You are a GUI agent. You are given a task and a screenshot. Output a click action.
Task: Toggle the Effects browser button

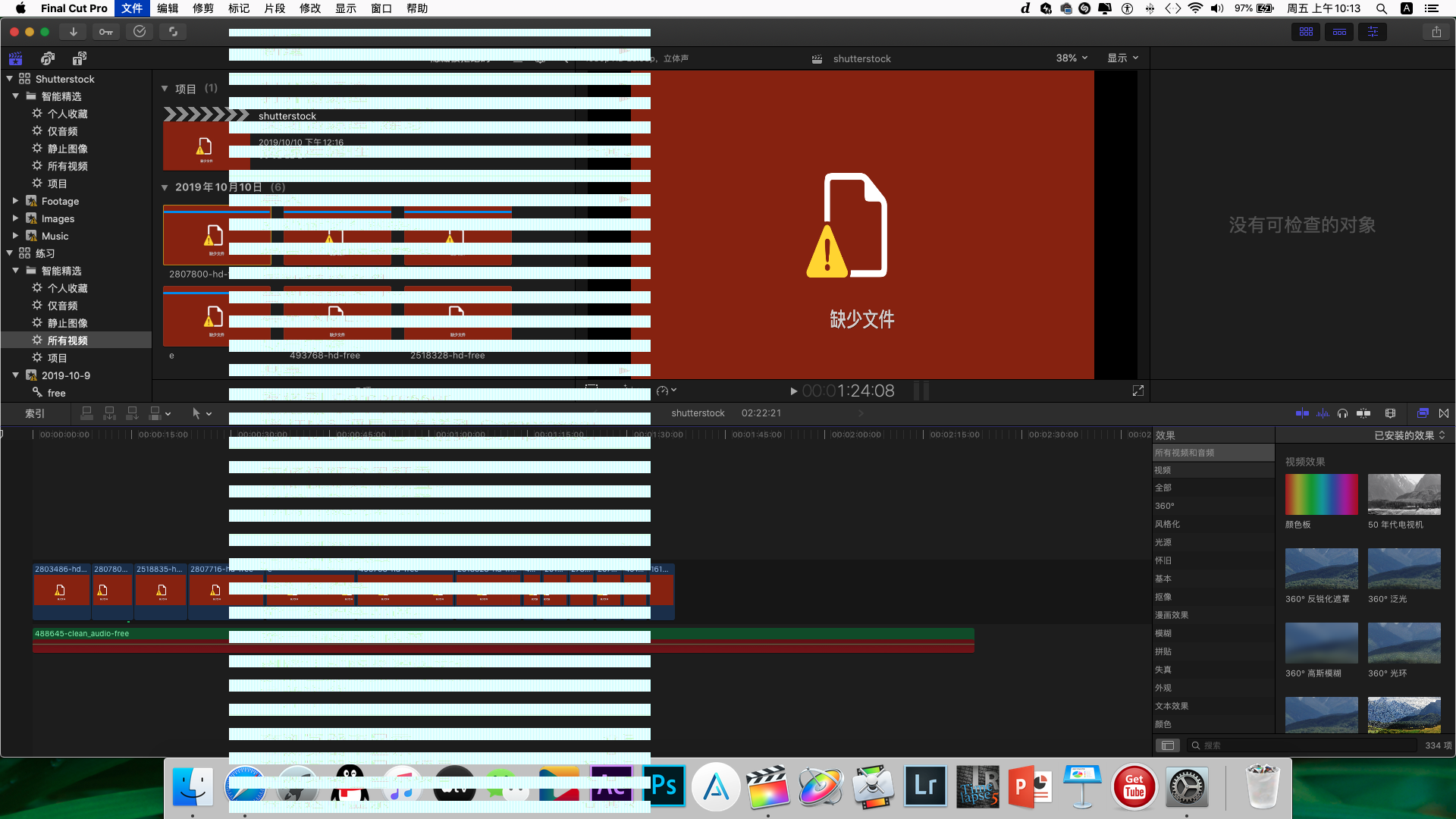[1423, 413]
